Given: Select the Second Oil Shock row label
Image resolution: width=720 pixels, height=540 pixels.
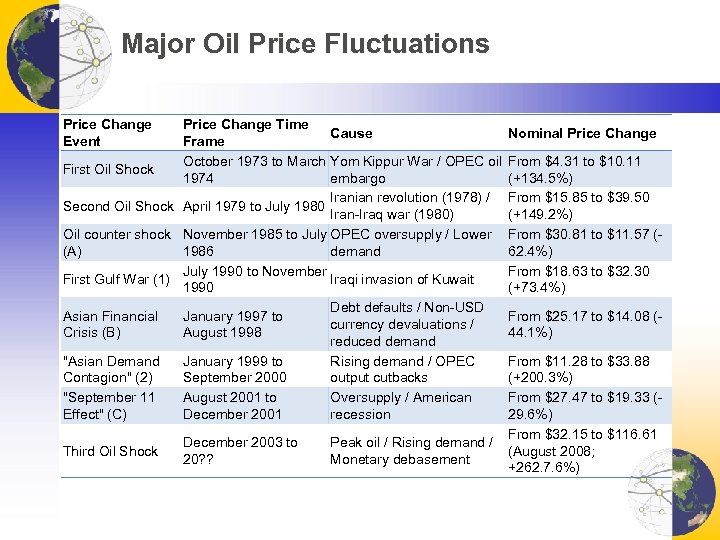Looking at the screenshot, I should (118, 206).
